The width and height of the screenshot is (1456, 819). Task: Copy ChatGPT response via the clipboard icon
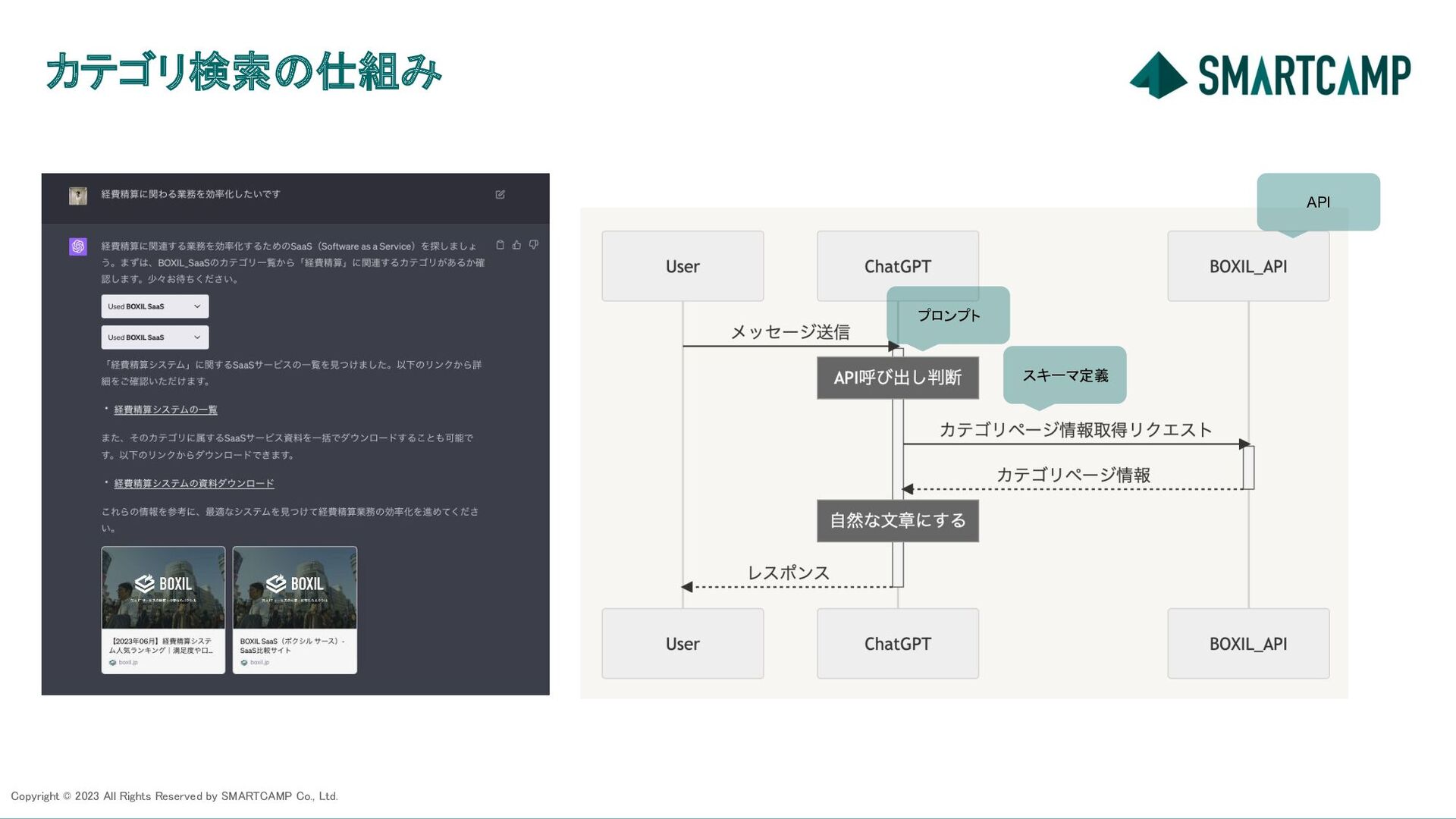pos(500,245)
